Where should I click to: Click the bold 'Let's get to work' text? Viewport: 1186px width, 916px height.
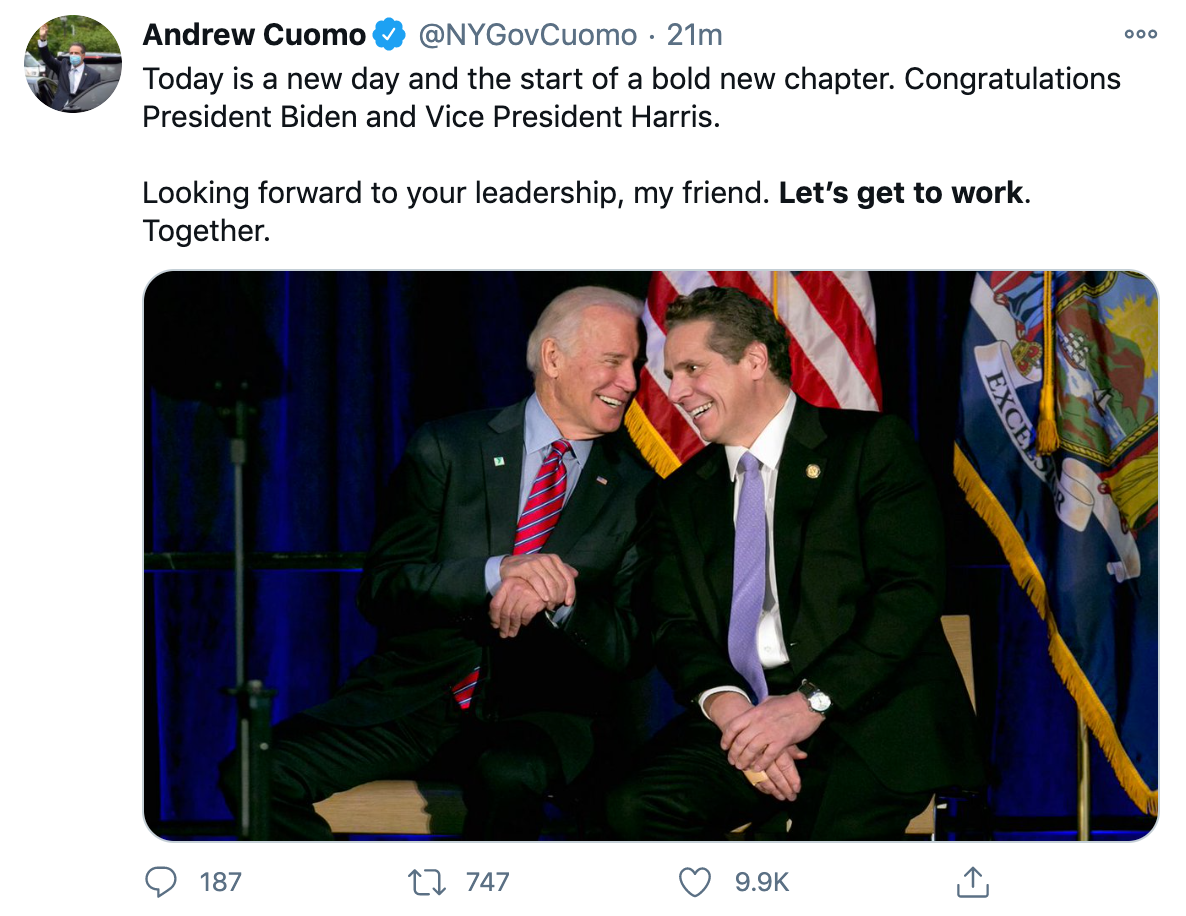click(901, 193)
